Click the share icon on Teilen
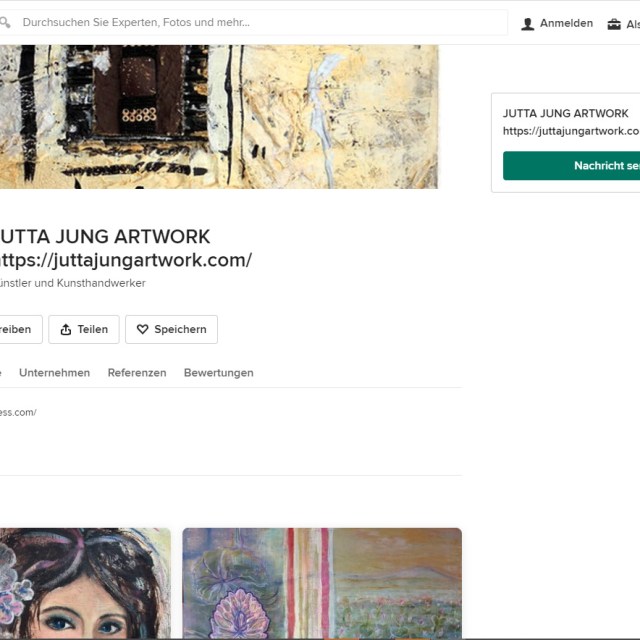The width and height of the screenshot is (640, 640). 66,330
